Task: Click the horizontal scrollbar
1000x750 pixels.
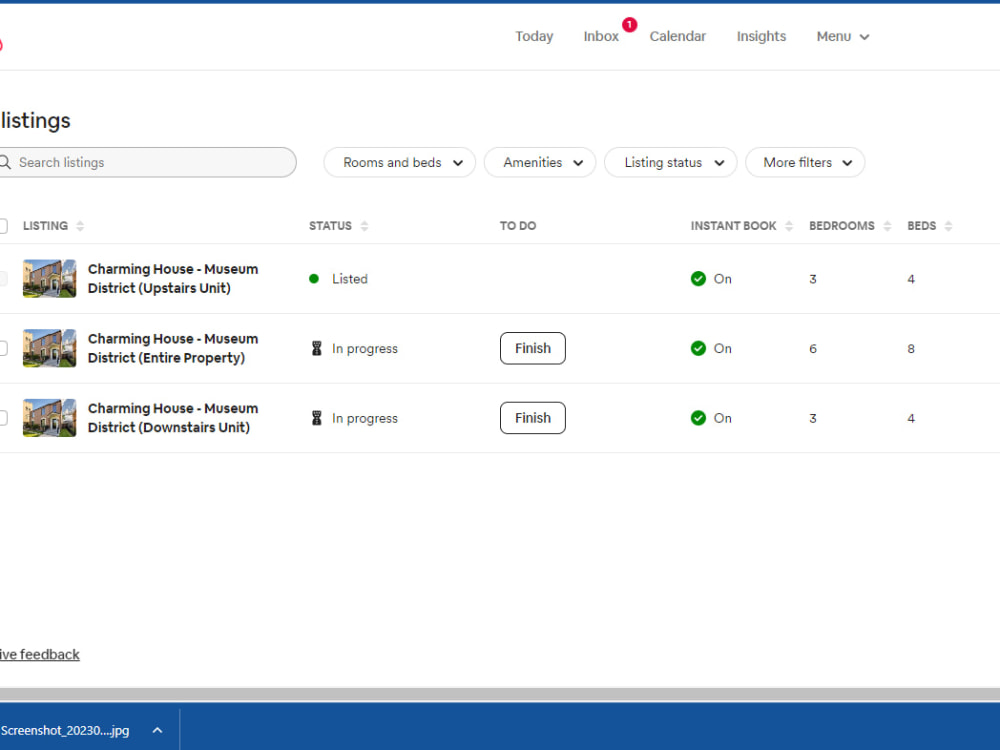Action: 500,694
